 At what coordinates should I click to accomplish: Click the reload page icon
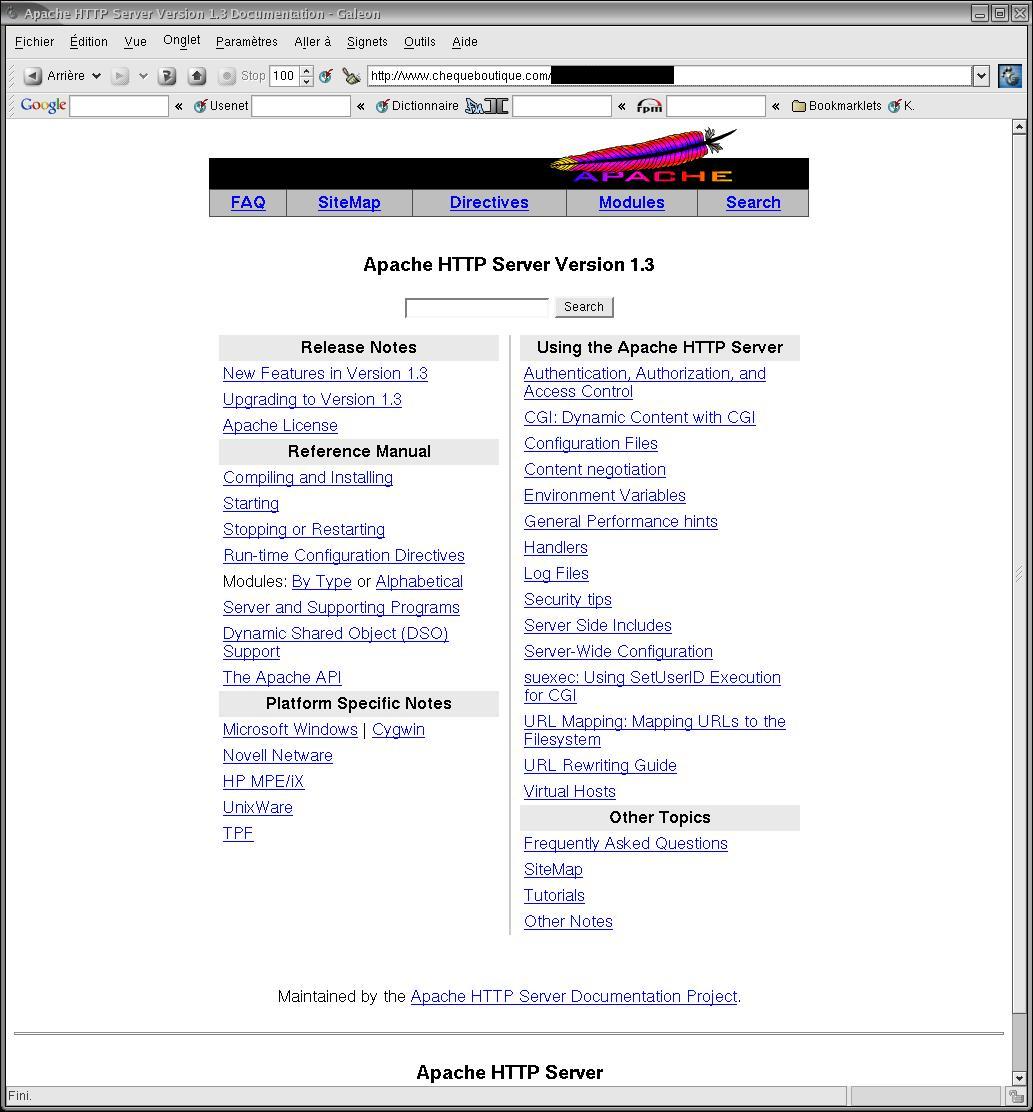[x=167, y=75]
